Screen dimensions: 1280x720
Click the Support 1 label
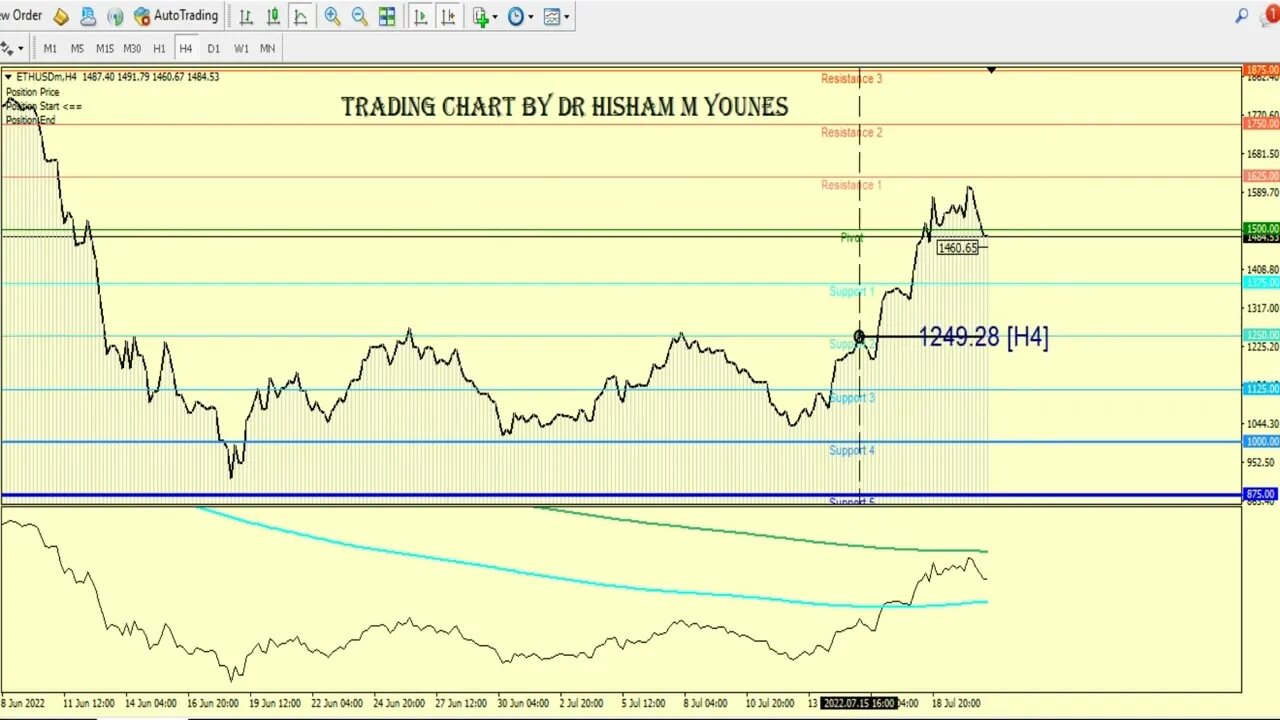click(x=851, y=291)
